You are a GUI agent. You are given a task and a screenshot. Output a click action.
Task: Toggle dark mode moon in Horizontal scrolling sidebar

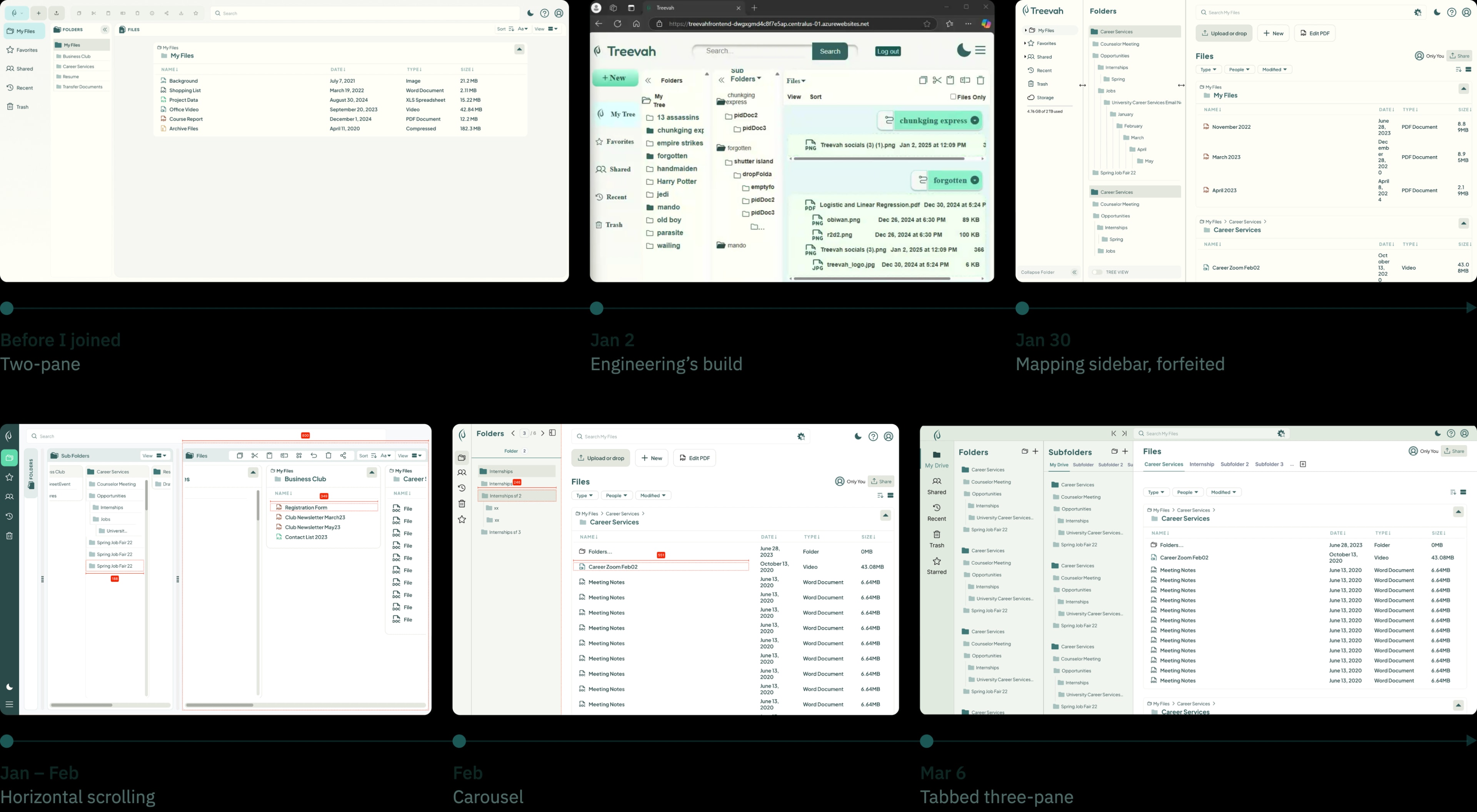9,687
